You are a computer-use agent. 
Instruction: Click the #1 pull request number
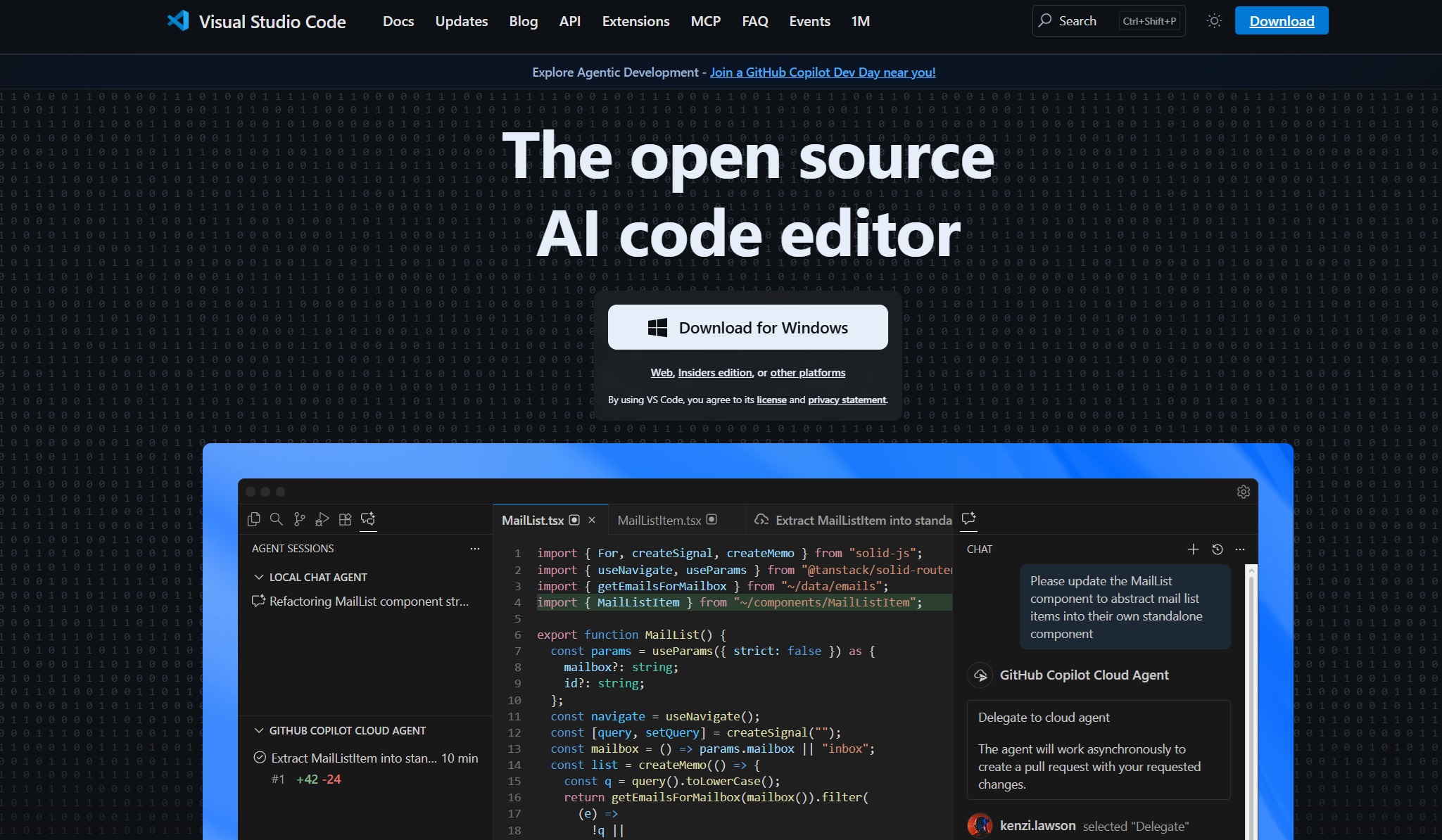pos(278,779)
